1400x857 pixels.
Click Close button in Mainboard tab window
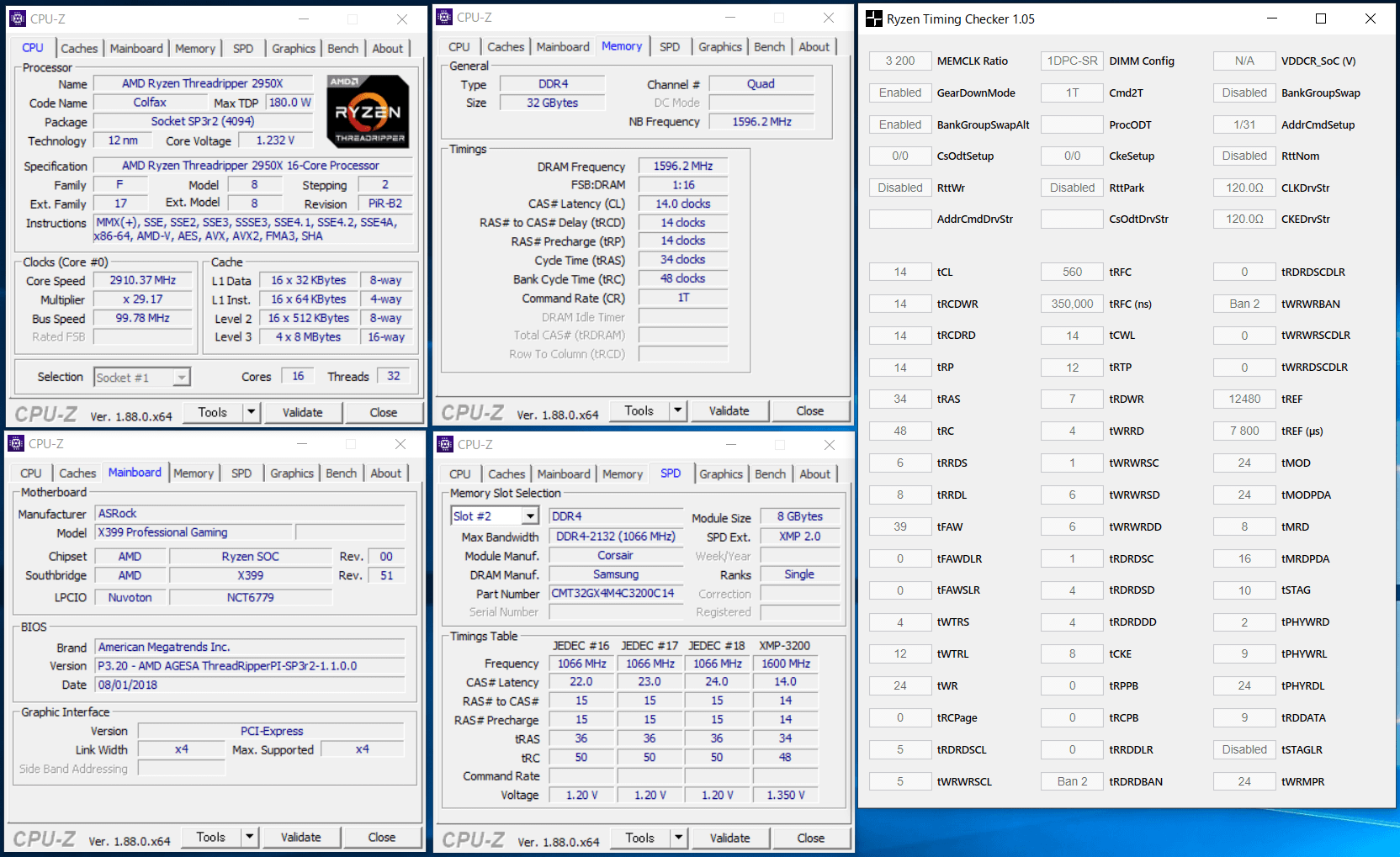[x=382, y=837]
